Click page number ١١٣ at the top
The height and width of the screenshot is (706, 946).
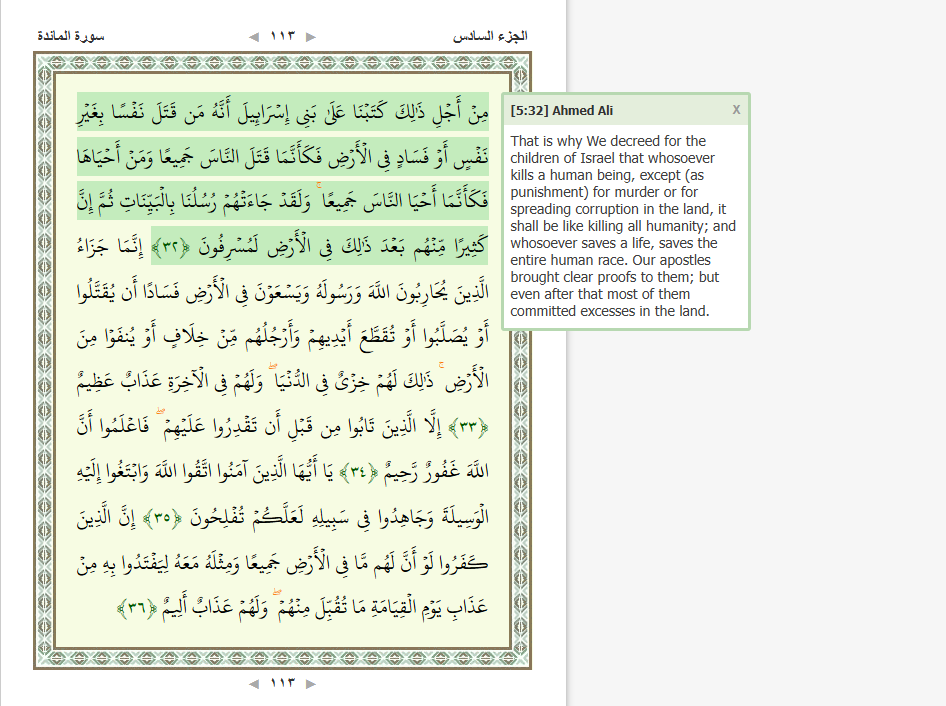(x=283, y=37)
